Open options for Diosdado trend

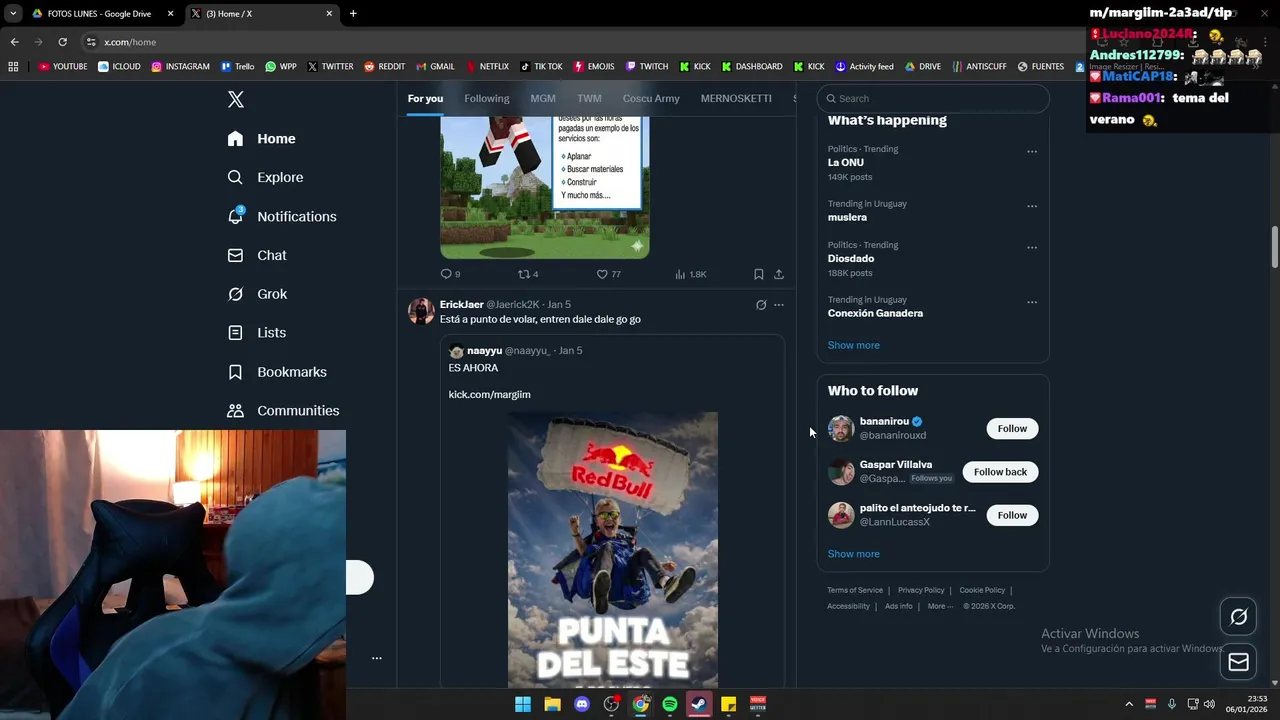[x=1032, y=248]
